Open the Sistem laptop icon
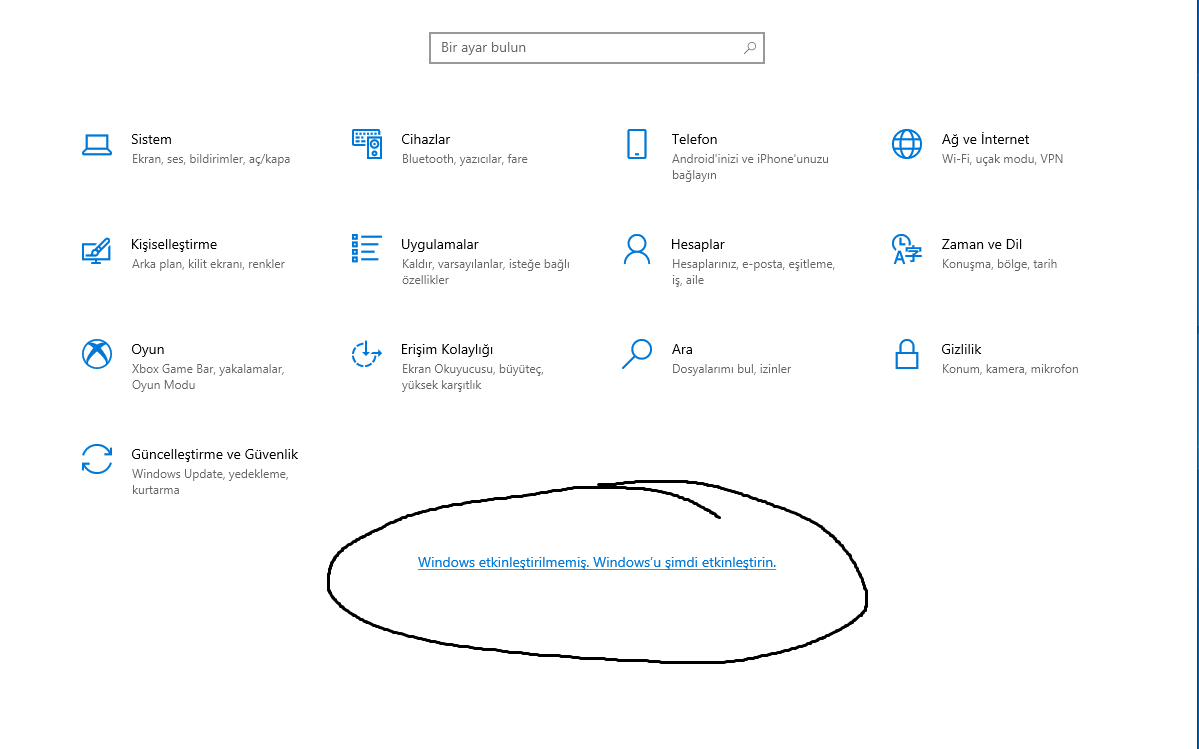 tap(97, 144)
